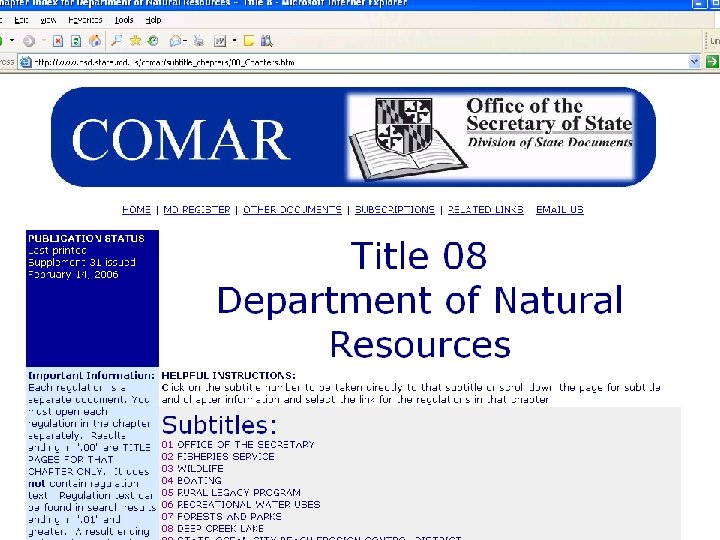Screen dimensions: 720x540
Task: Follow the SUBSCRIPTIONS link
Action: click(395, 210)
